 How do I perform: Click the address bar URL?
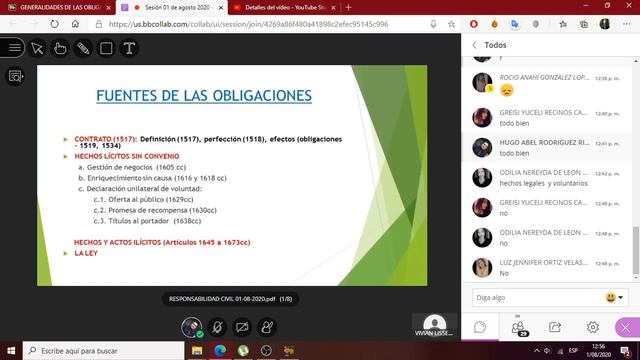pyautogui.click(x=248, y=24)
